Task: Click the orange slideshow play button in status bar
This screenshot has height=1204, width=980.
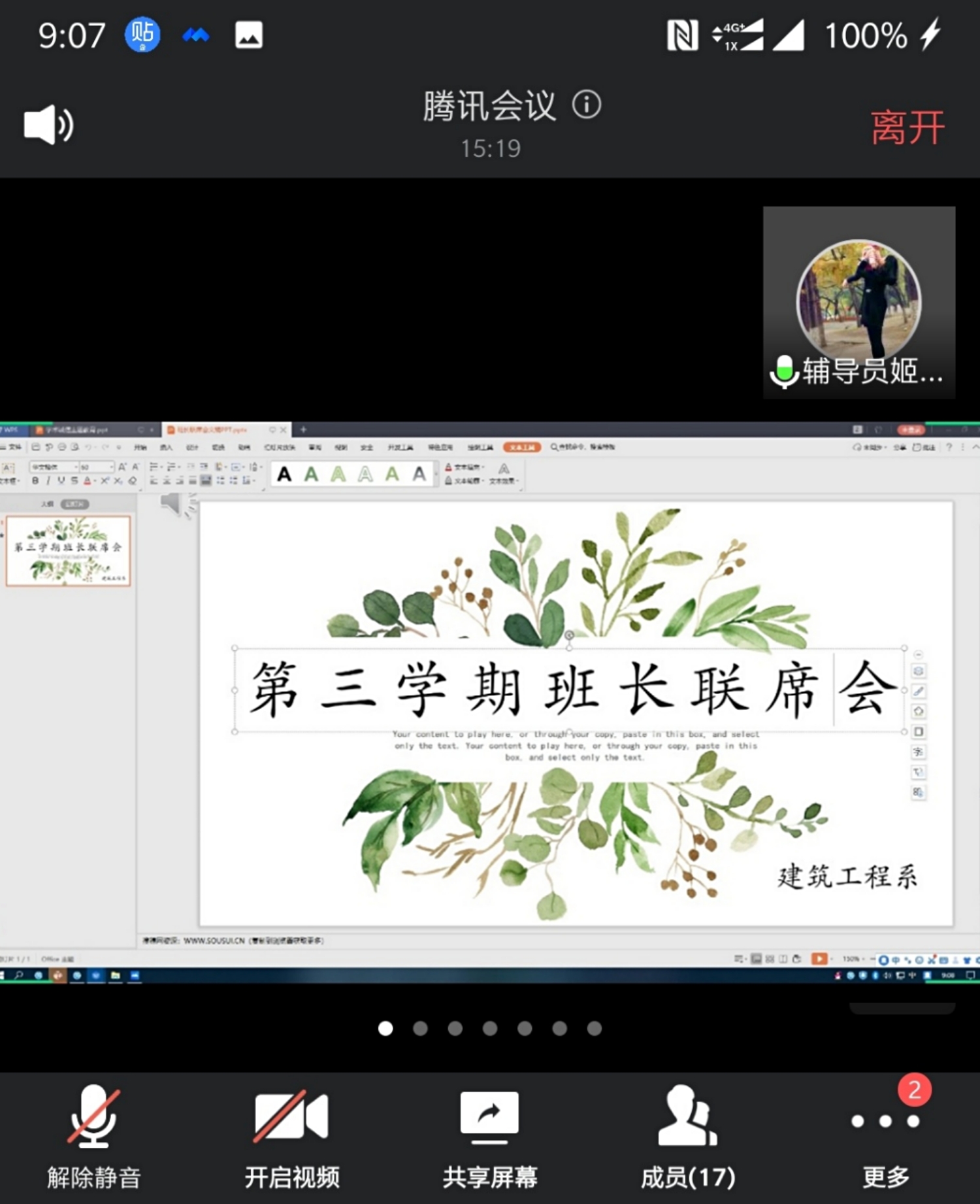Action: (x=818, y=959)
